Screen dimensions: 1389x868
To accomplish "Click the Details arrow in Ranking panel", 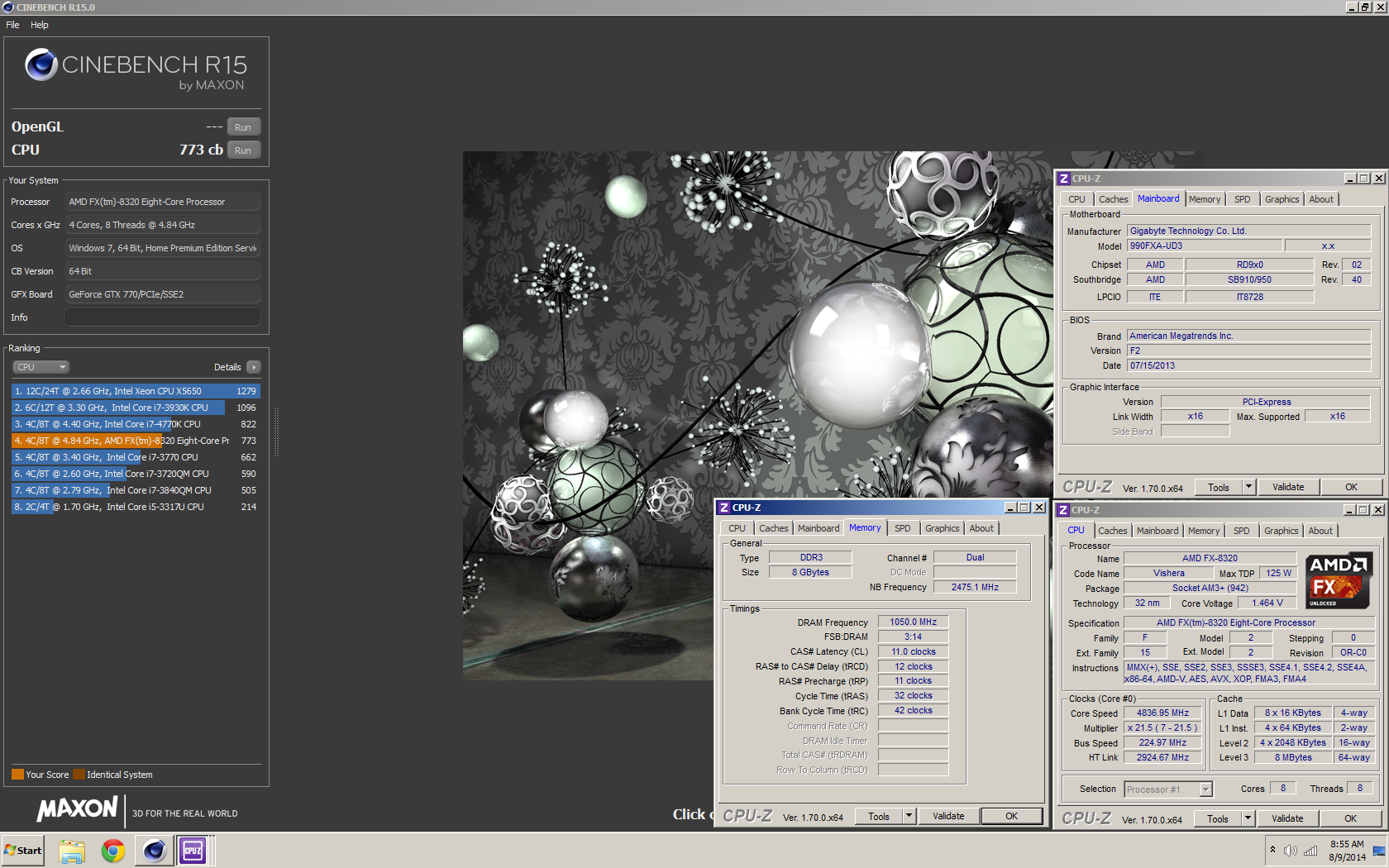I will click(x=254, y=367).
